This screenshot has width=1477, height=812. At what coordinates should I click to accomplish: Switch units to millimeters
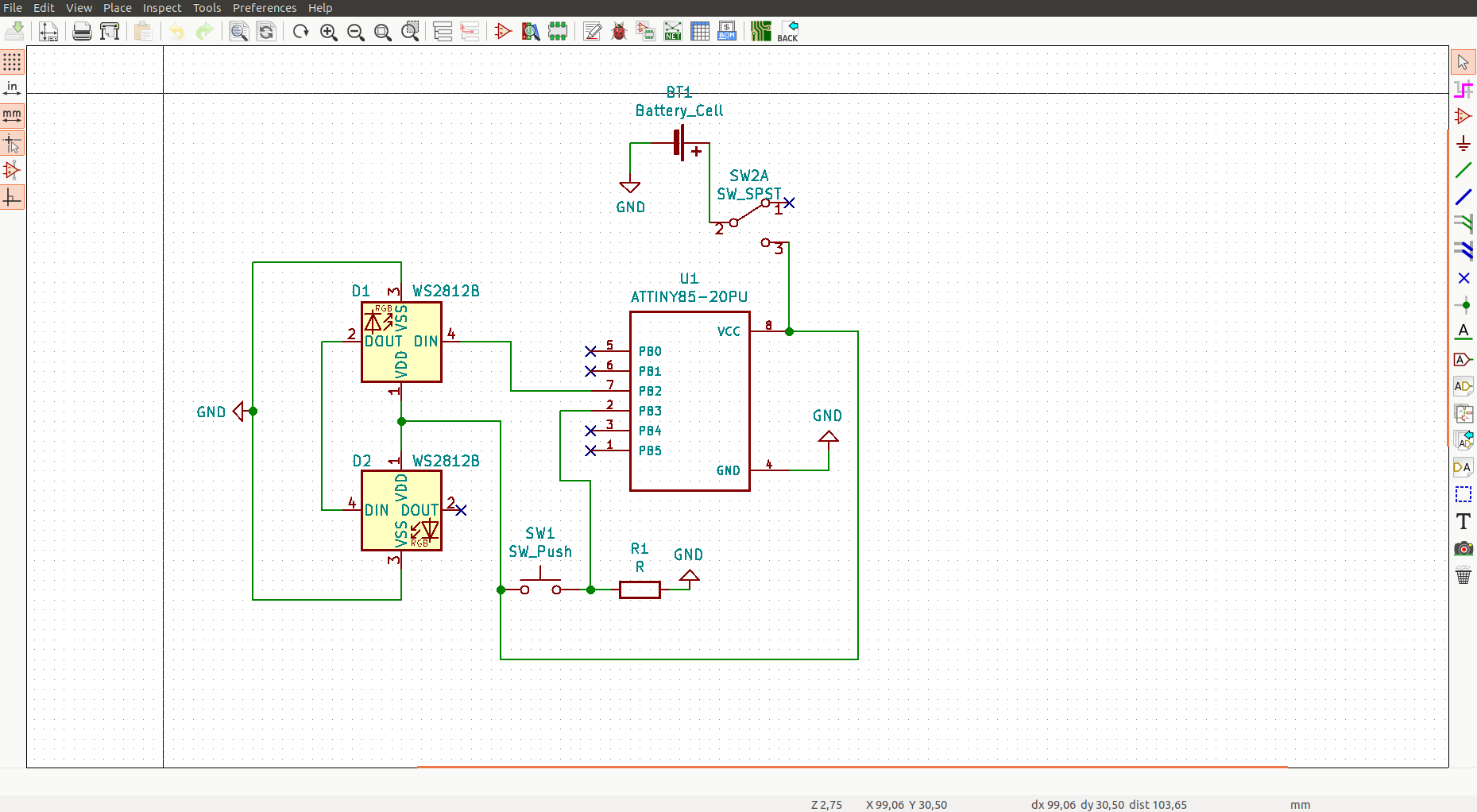click(12, 115)
